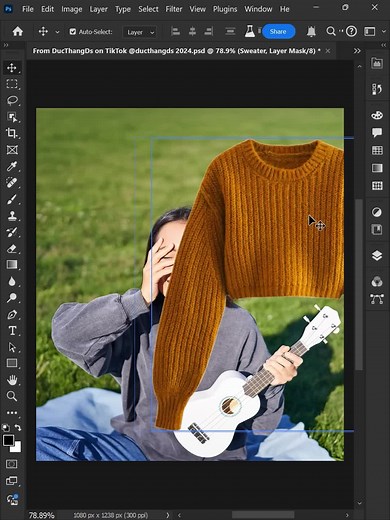Select the Eraser tool
Screen dimensions: 390x520
click(x=12, y=248)
